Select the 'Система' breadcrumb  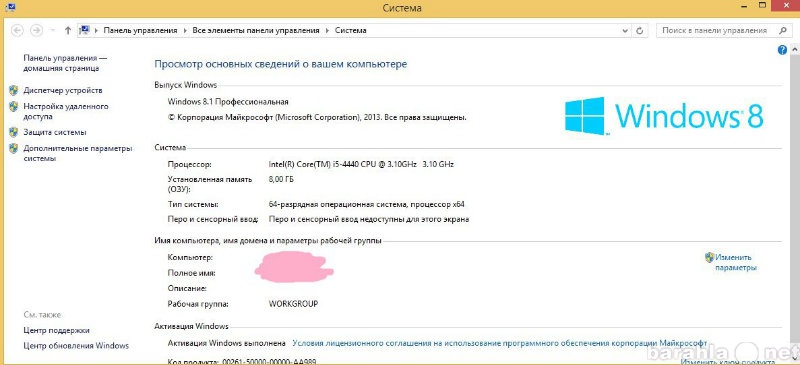point(351,31)
